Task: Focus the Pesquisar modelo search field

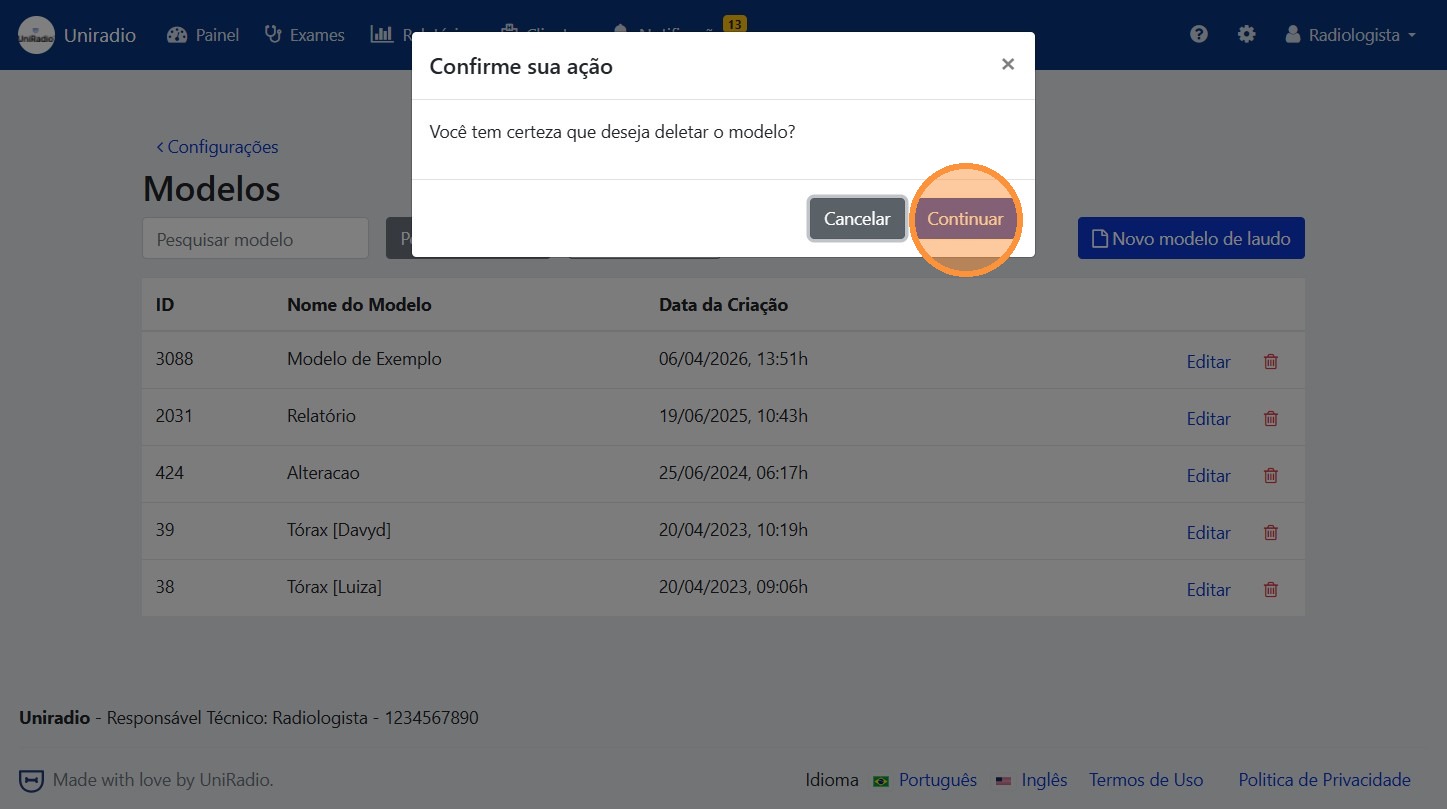Action: [x=255, y=239]
